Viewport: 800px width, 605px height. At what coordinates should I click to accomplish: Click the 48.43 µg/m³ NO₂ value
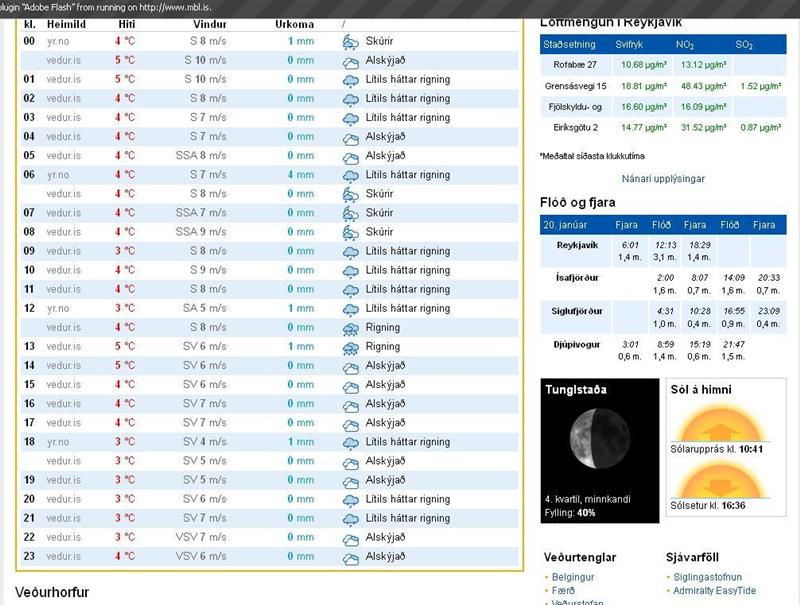click(x=704, y=86)
